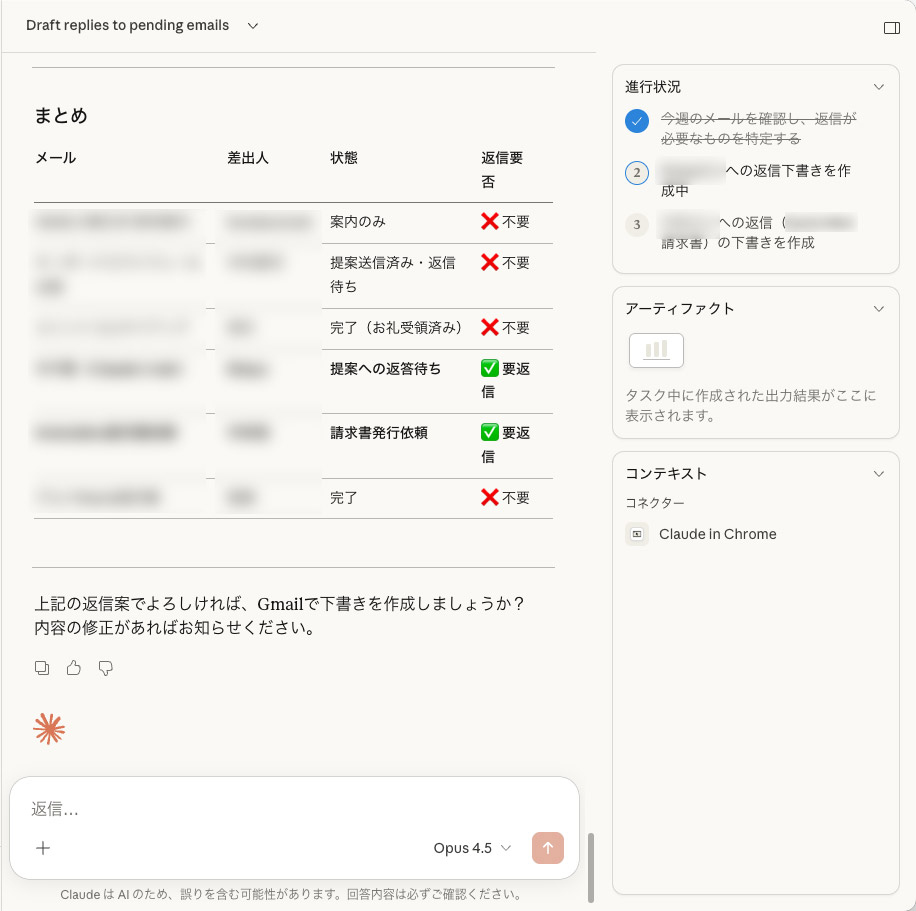Collapse the コンテキスト panel
This screenshot has height=911, width=916.
coord(878,473)
